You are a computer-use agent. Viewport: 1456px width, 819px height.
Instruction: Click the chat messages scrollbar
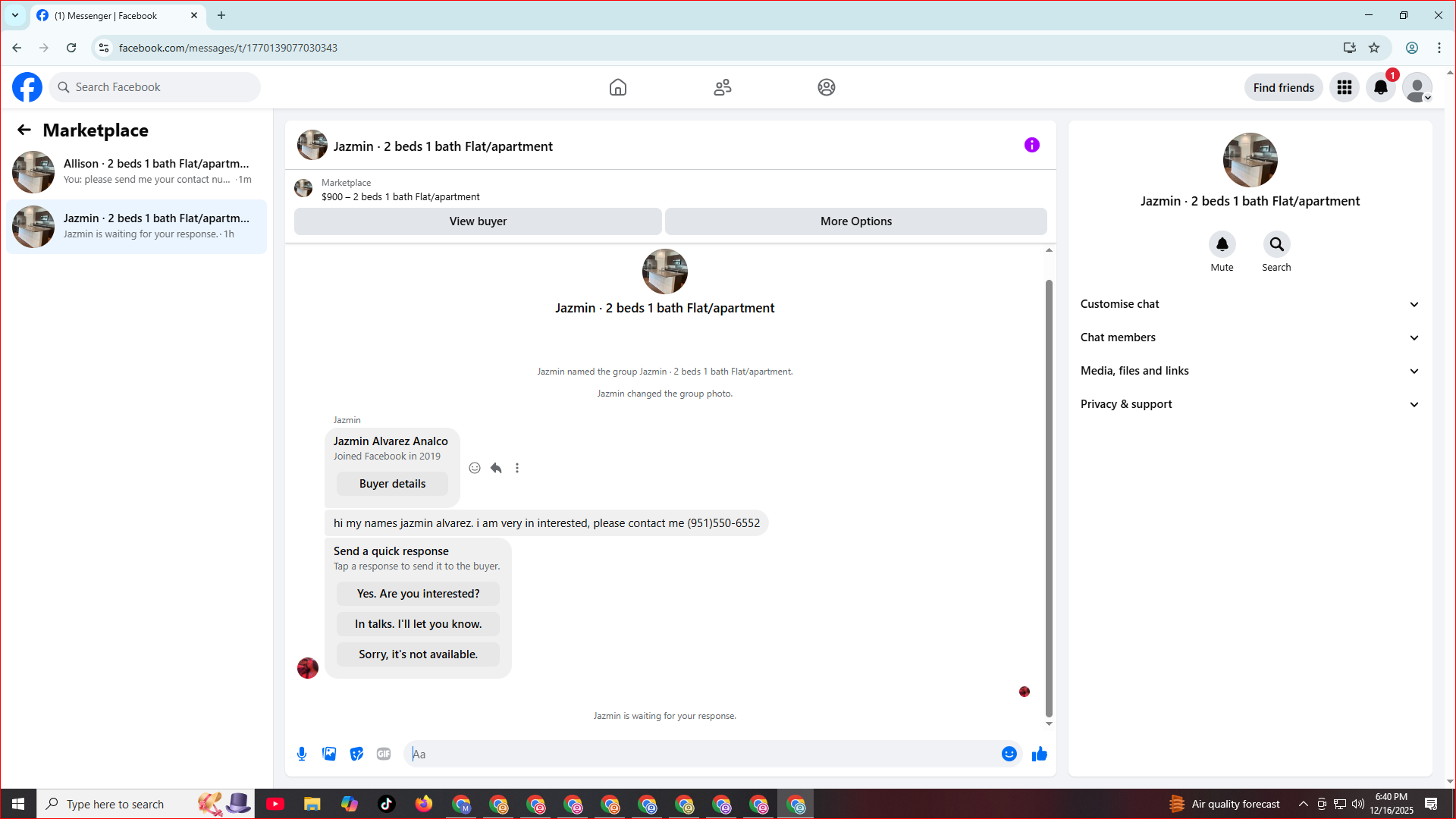pos(1049,498)
